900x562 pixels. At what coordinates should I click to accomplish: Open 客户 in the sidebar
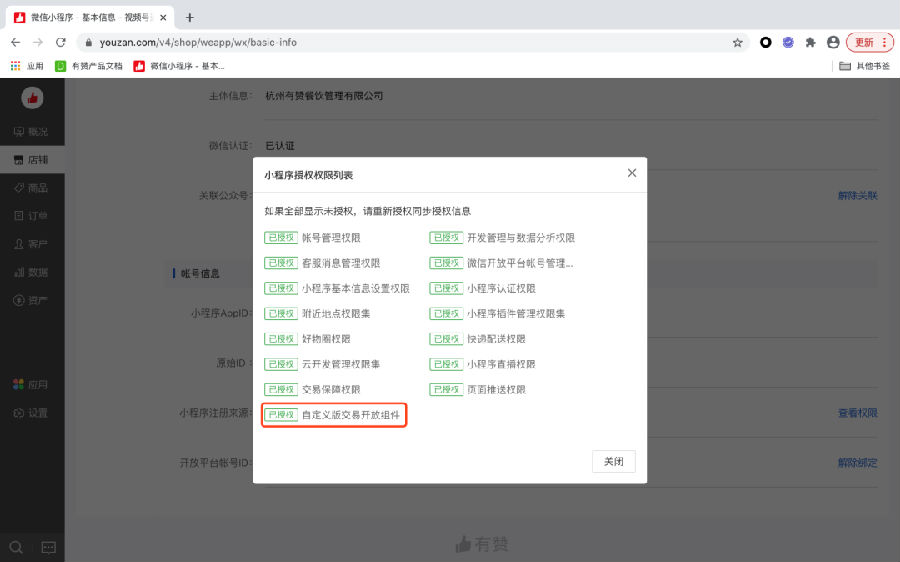click(x=32, y=244)
